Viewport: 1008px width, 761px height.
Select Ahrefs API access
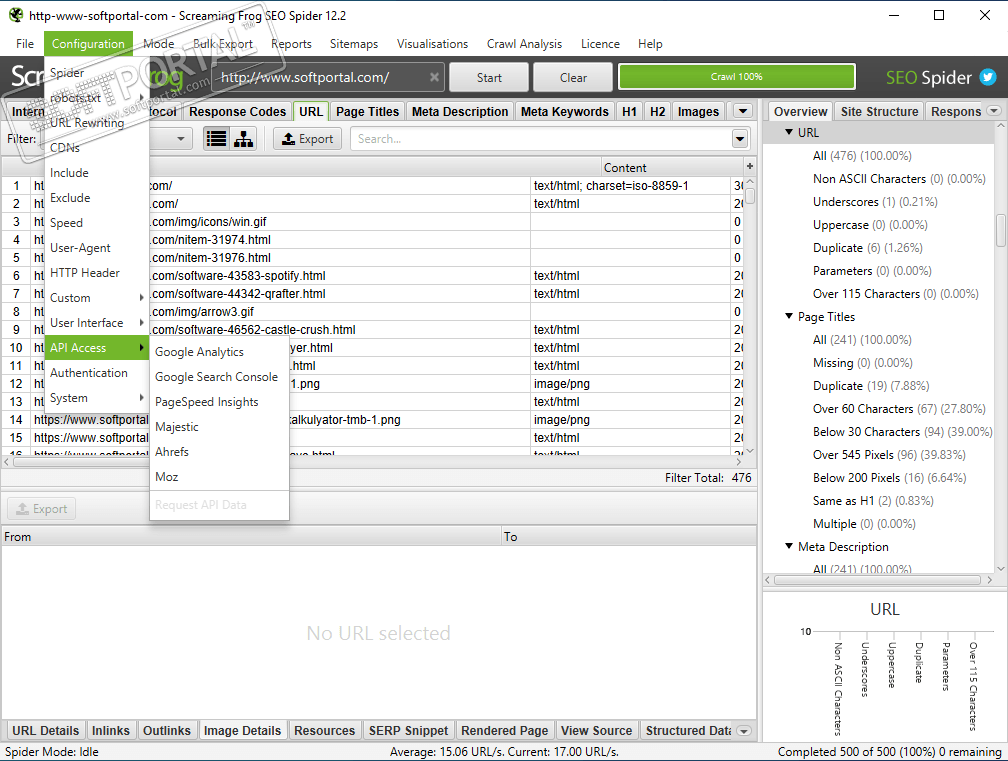(x=172, y=452)
